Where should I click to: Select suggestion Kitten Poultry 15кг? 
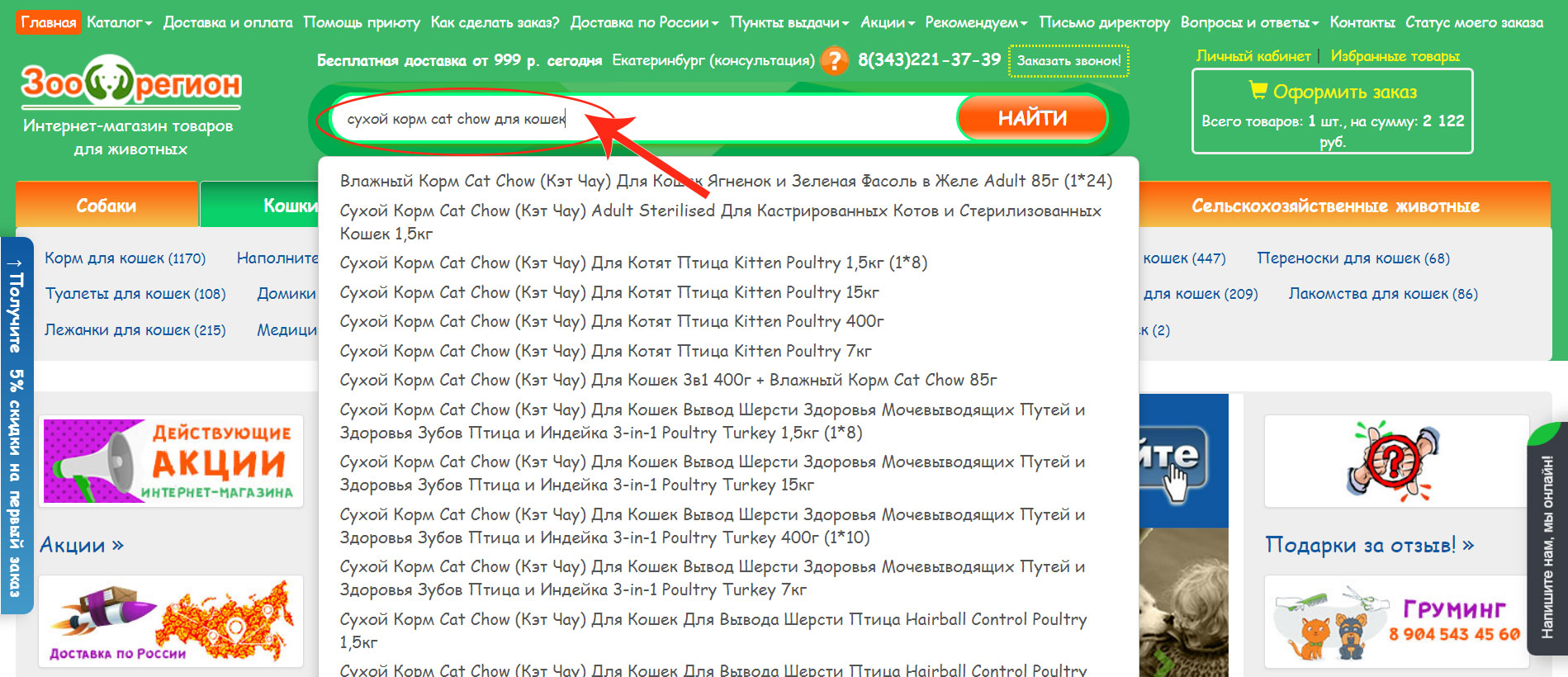pos(609,292)
